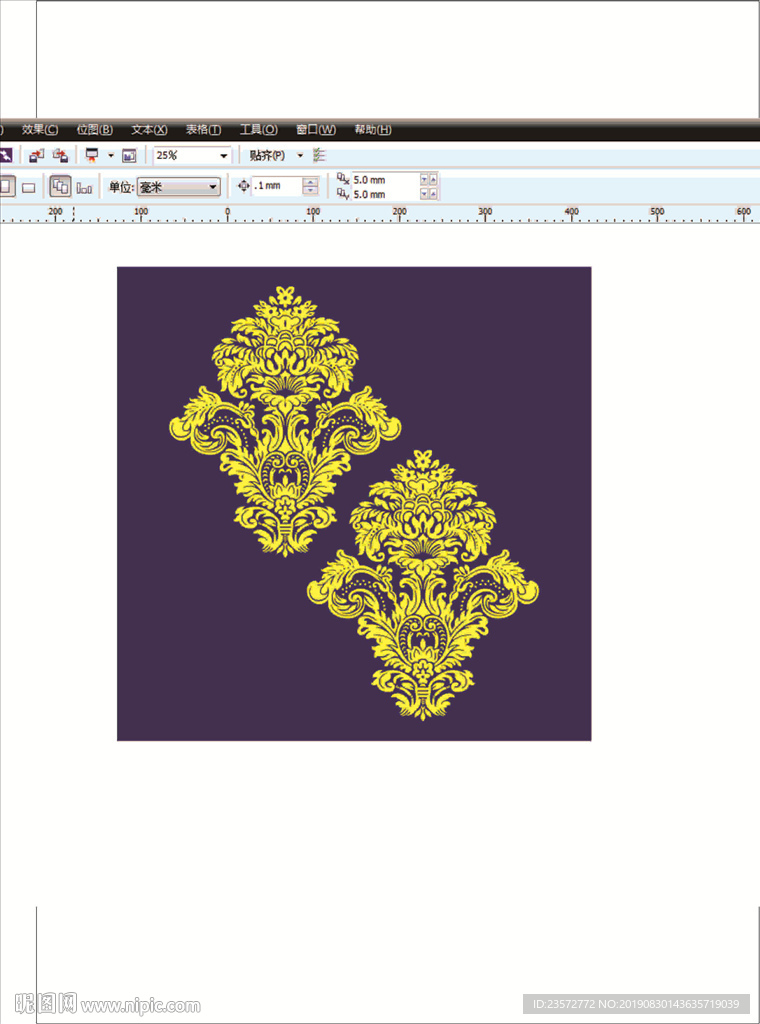
Task: Click the duplicate distance Y field
Action: 385,195
